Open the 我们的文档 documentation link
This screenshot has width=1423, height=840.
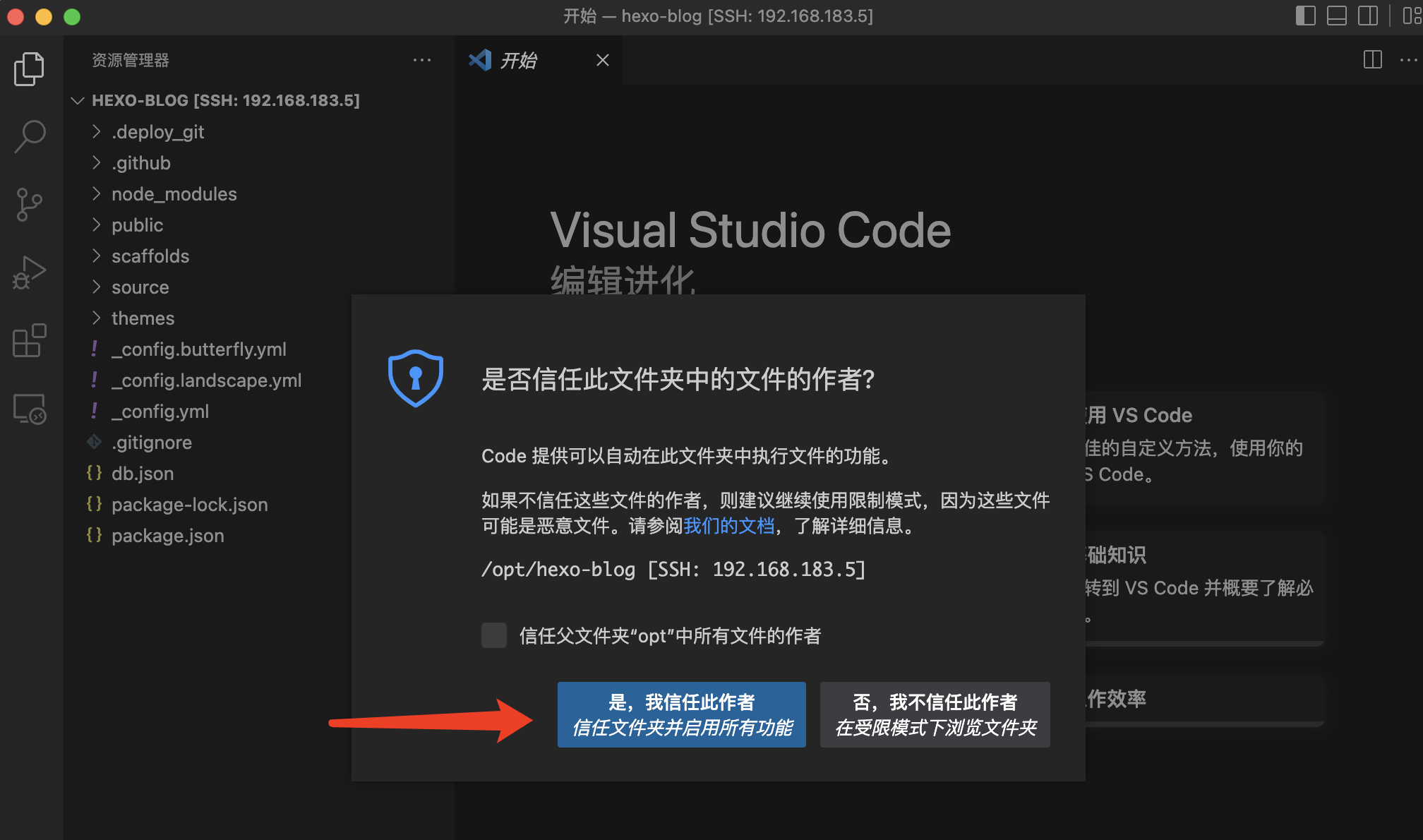coord(728,526)
